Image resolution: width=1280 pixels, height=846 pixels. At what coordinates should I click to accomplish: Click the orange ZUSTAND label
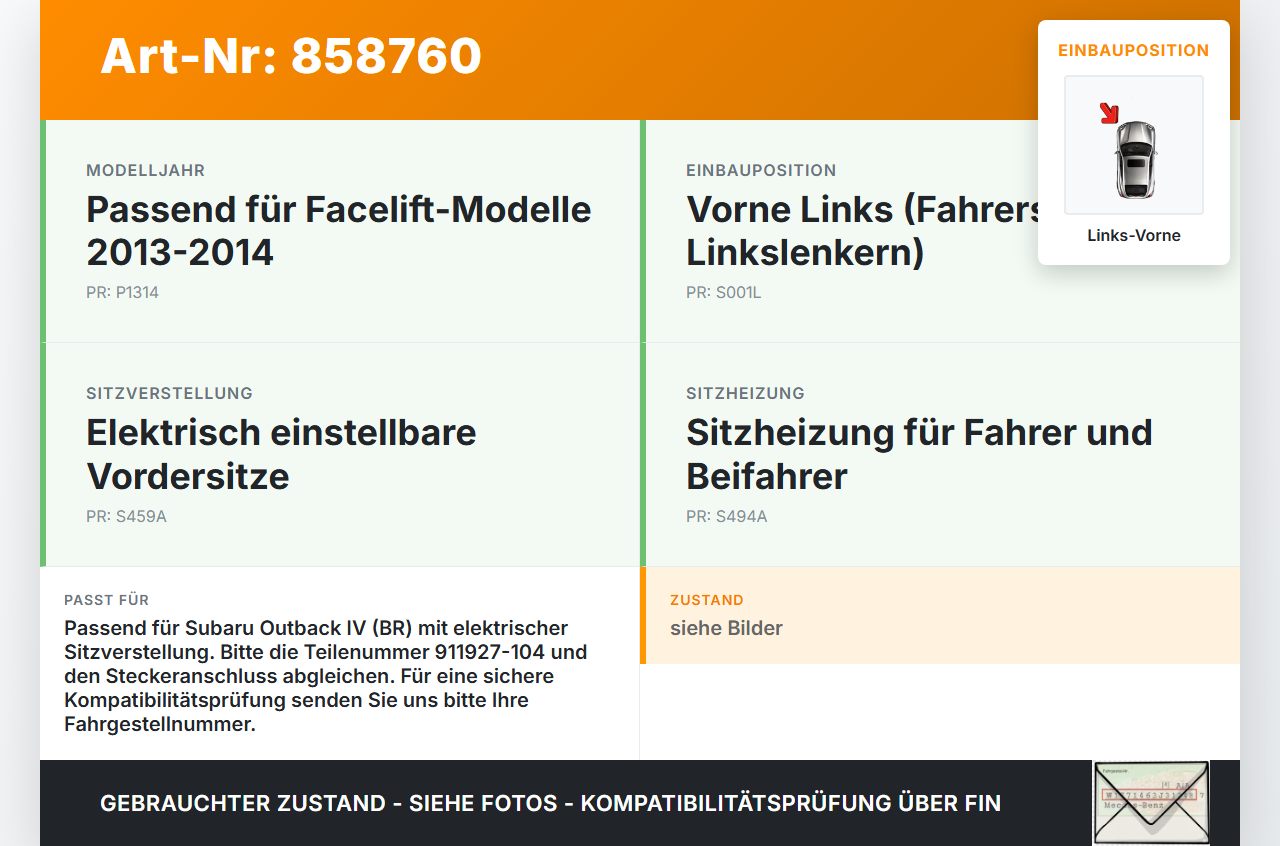(707, 600)
